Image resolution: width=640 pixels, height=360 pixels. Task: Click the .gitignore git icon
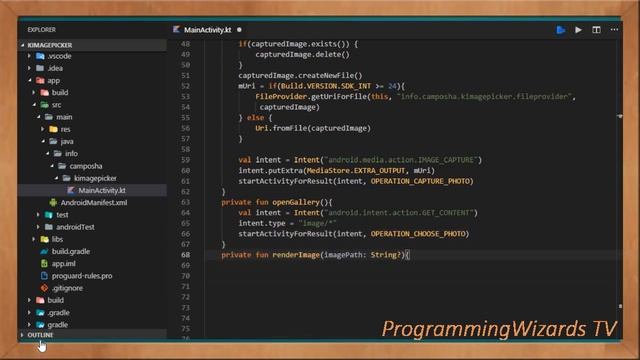pos(44,288)
